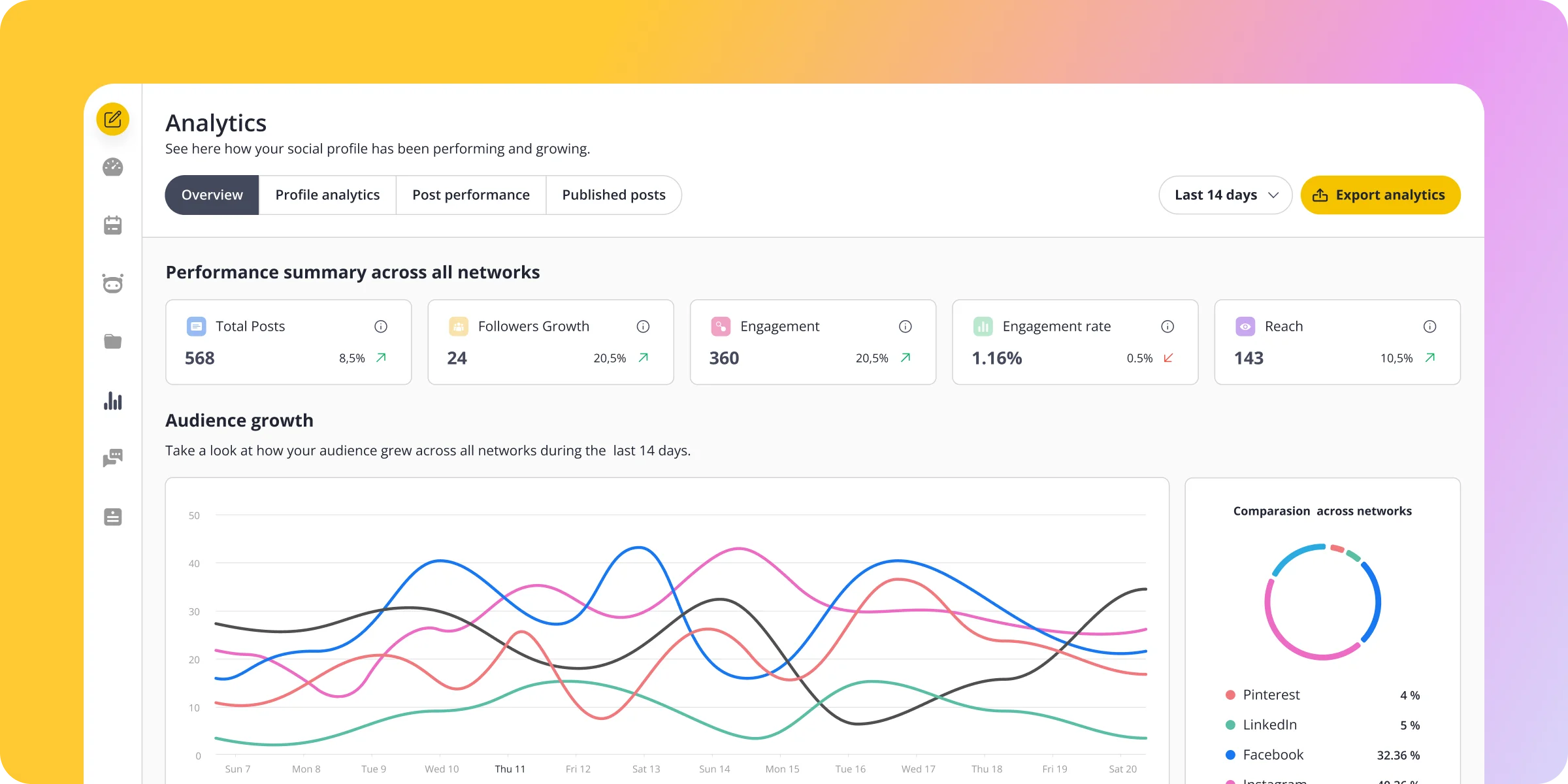Viewport: 1568px width, 784px height.
Task: Click the Total Posts value 568
Action: [199, 358]
